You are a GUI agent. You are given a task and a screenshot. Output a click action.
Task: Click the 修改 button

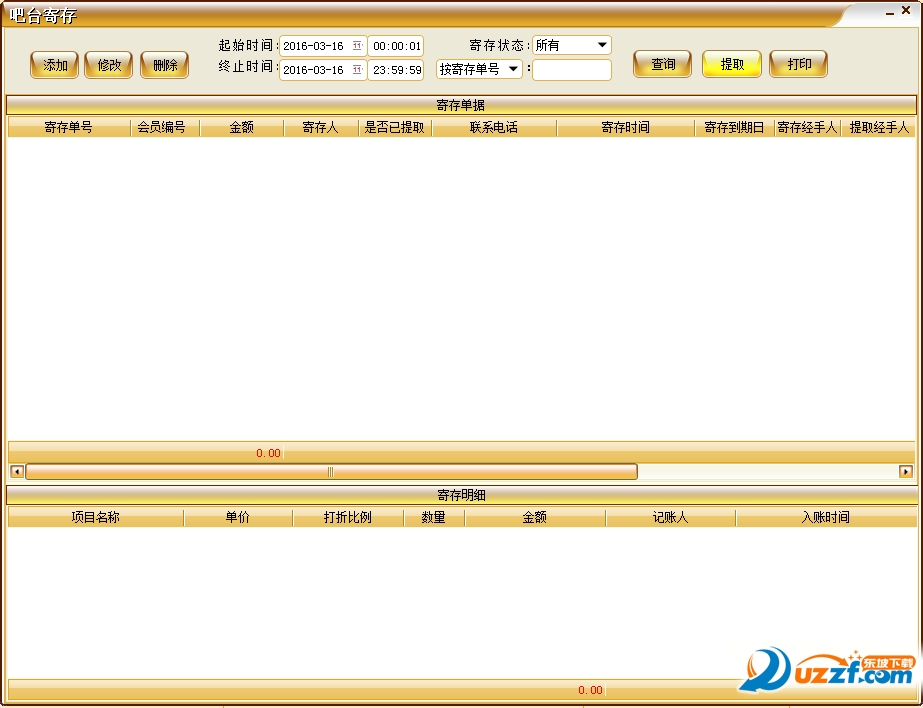pyautogui.click(x=109, y=65)
